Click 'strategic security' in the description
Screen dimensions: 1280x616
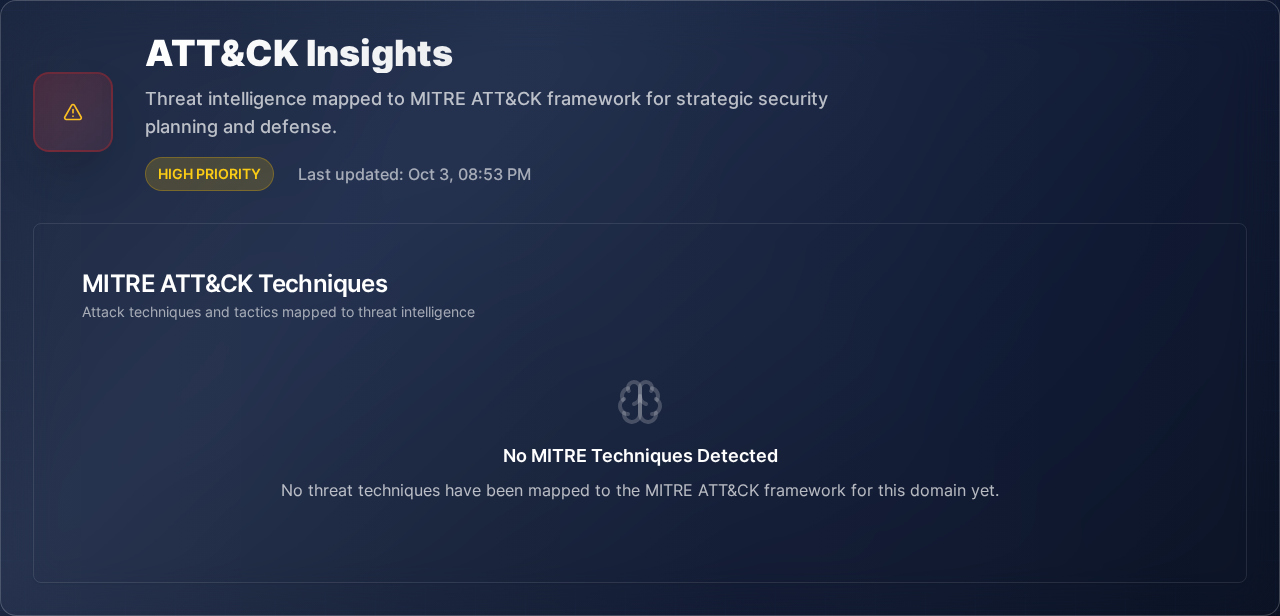752,99
